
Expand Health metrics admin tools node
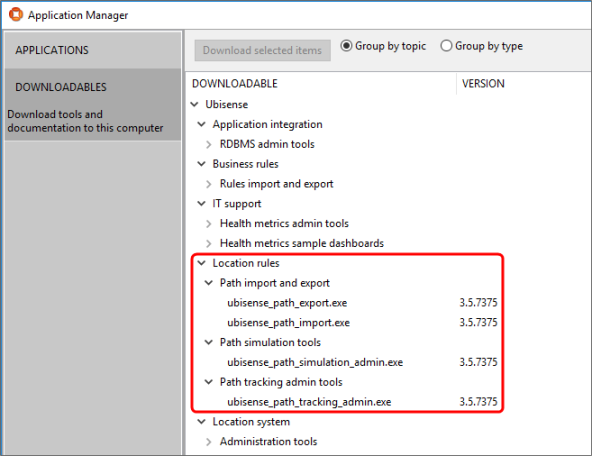click(x=209, y=223)
